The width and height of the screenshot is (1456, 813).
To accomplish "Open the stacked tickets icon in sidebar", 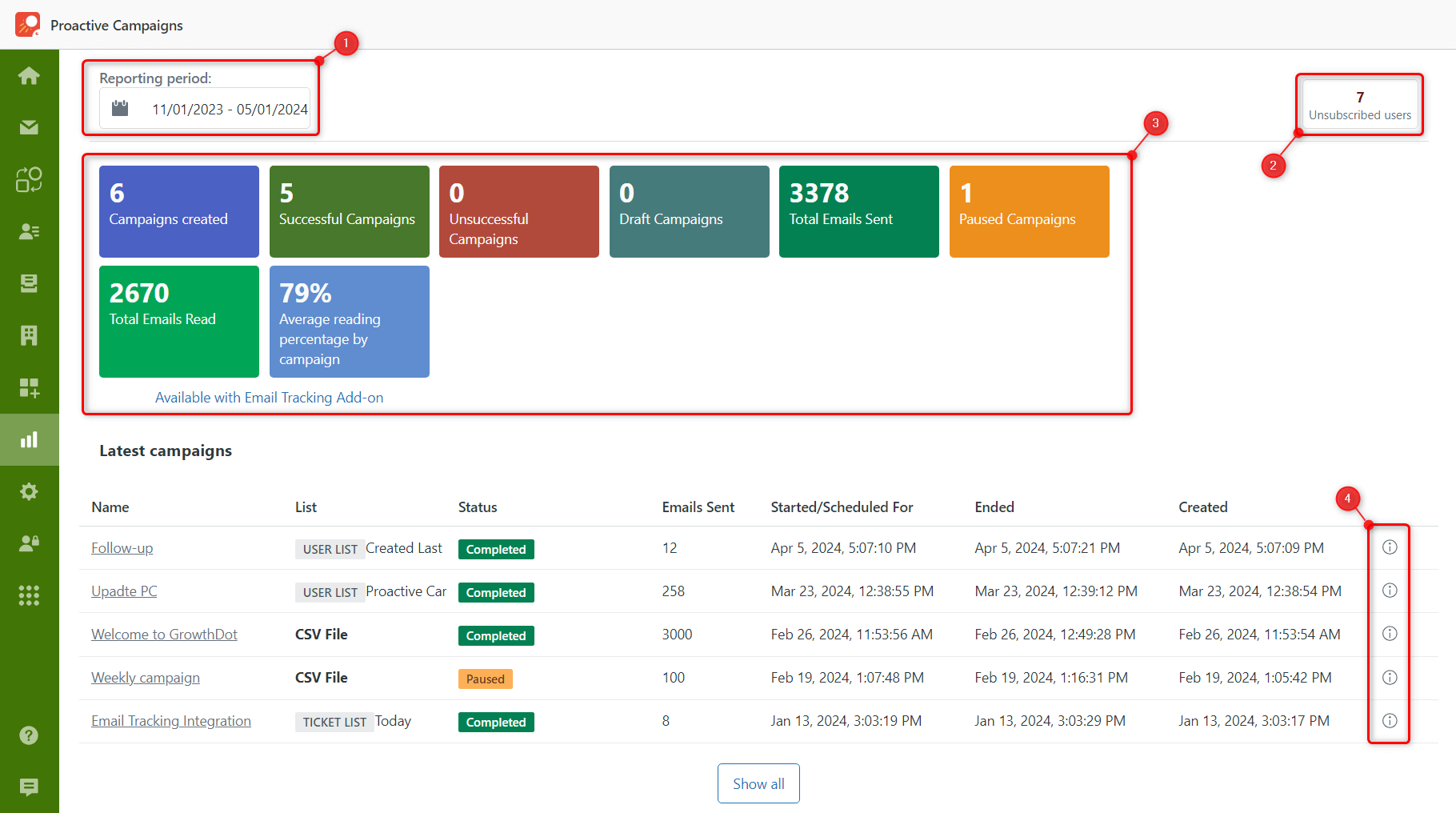I will [x=29, y=283].
